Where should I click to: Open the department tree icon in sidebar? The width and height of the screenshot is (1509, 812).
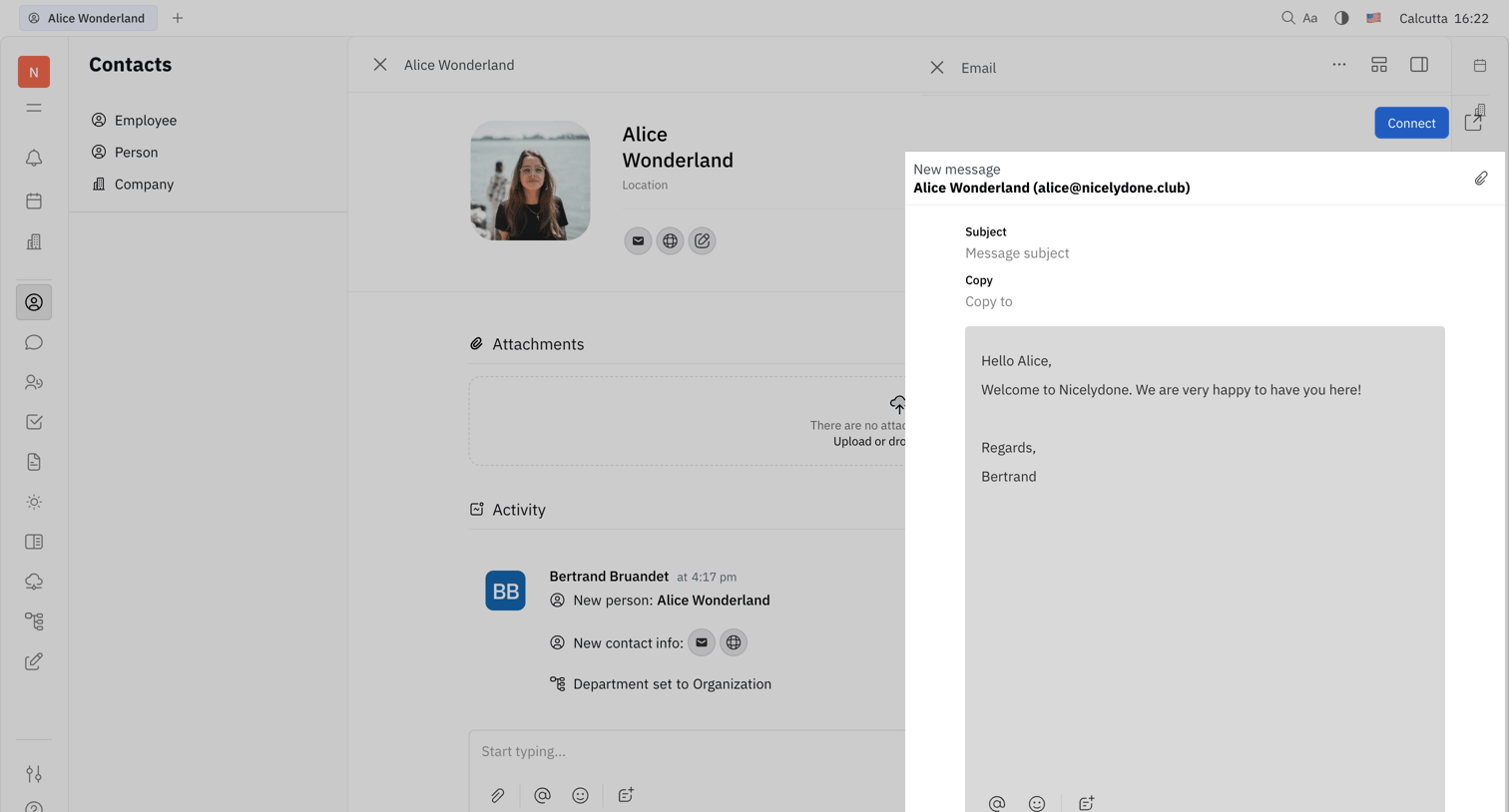point(34,621)
